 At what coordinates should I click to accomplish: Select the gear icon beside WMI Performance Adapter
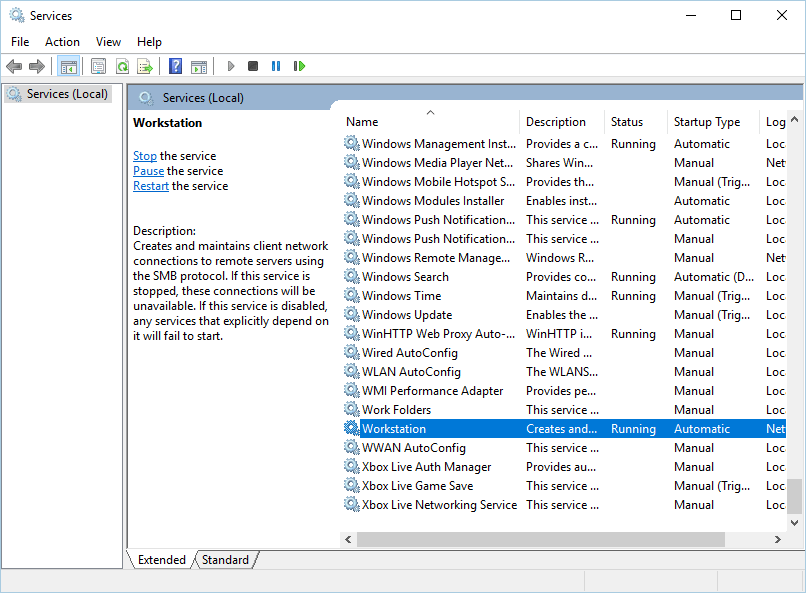point(352,391)
